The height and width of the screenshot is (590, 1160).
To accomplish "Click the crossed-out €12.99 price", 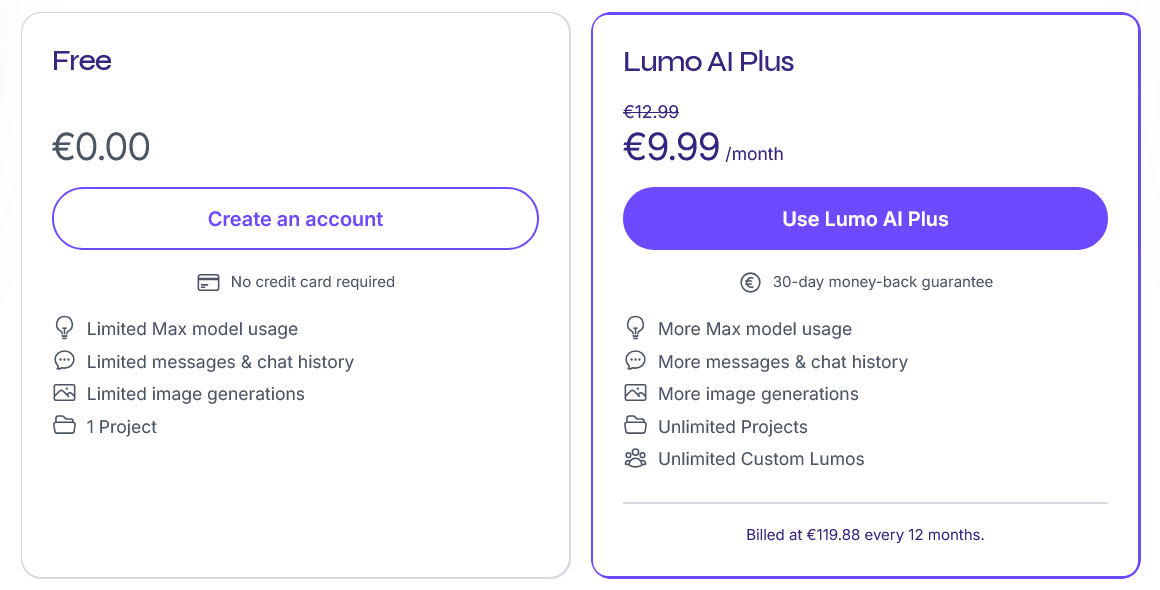I will [x=651, y=112].
